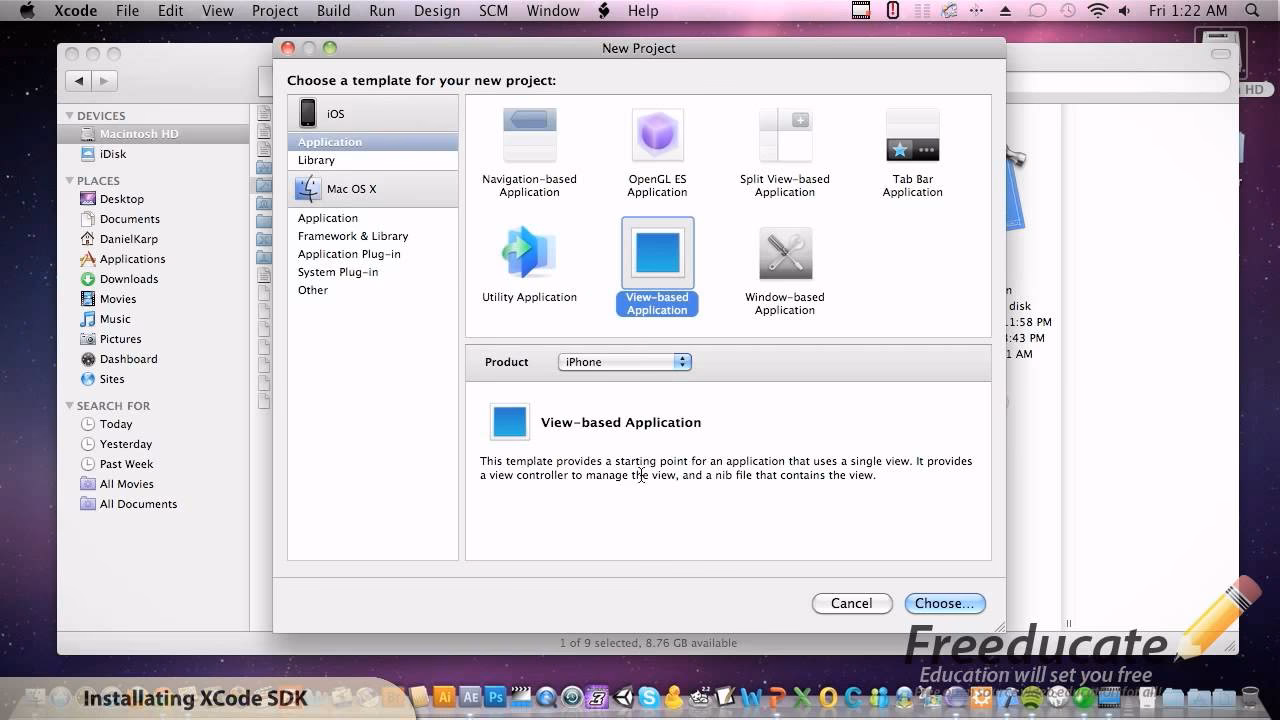Collapse the SEARCH FOR section in Finder
This screenshot has height=720, width=1280.
pos(70,406)
